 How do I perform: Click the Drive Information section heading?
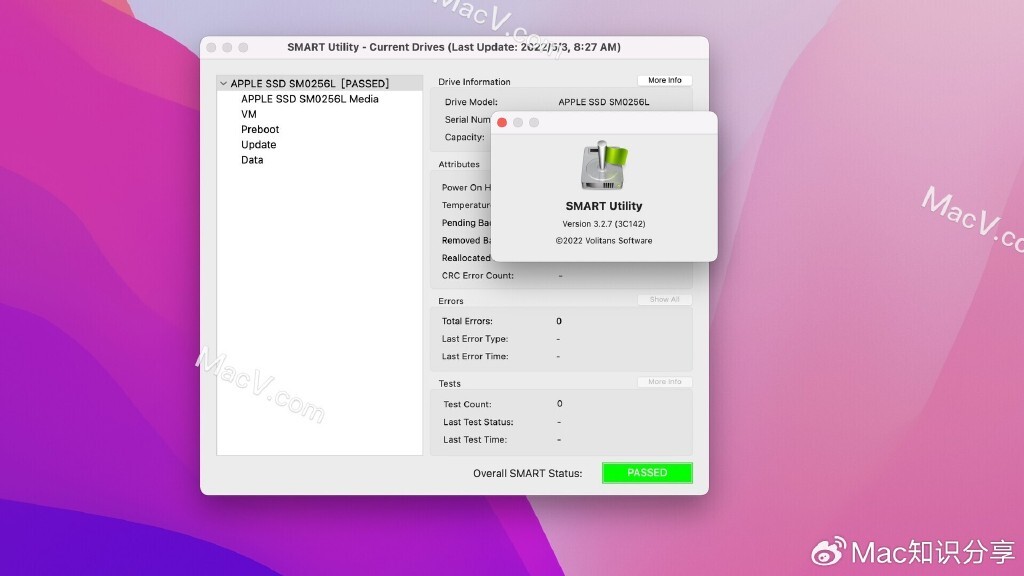[x=474, y=82]
